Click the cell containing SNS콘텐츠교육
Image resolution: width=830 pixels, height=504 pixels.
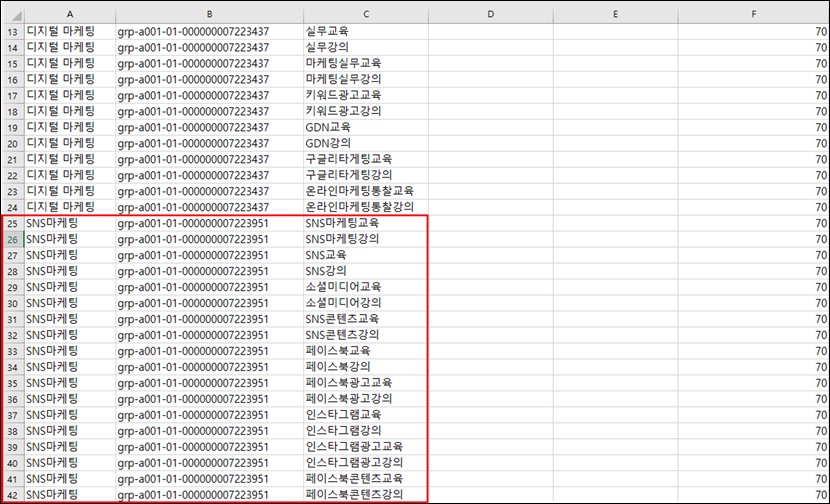(x=366, y=319)
